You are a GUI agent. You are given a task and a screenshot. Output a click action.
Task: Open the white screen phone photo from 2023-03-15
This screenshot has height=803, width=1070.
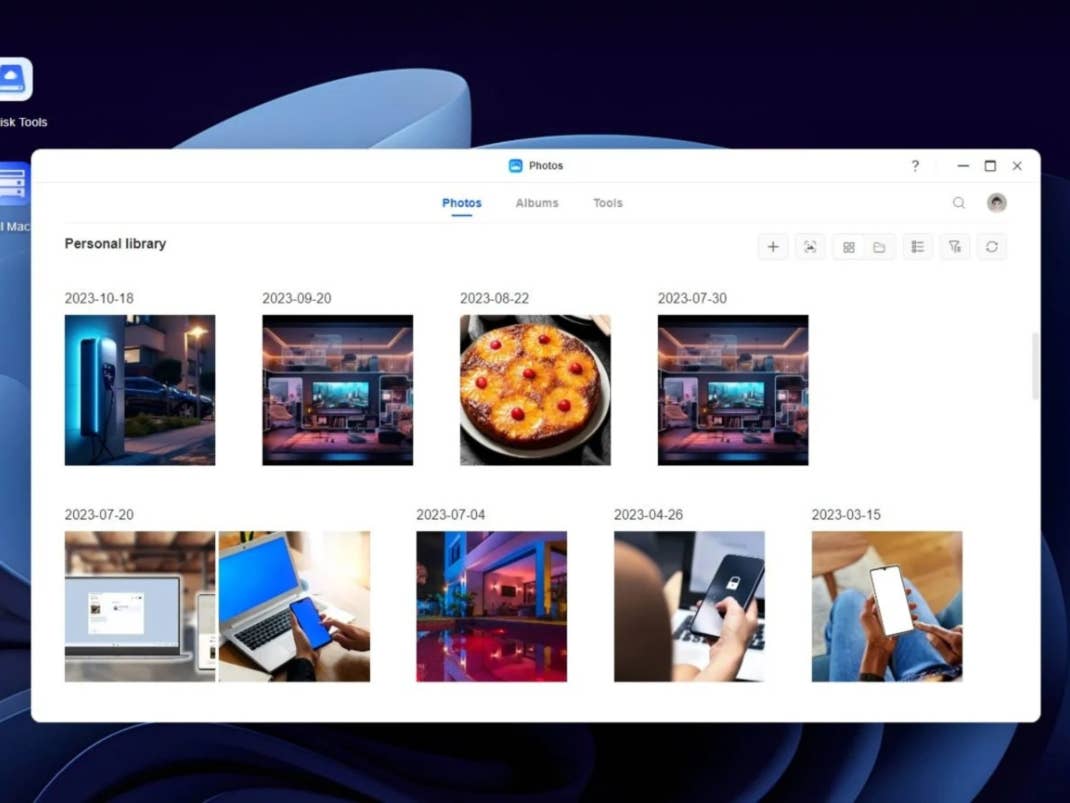(887, 607)
